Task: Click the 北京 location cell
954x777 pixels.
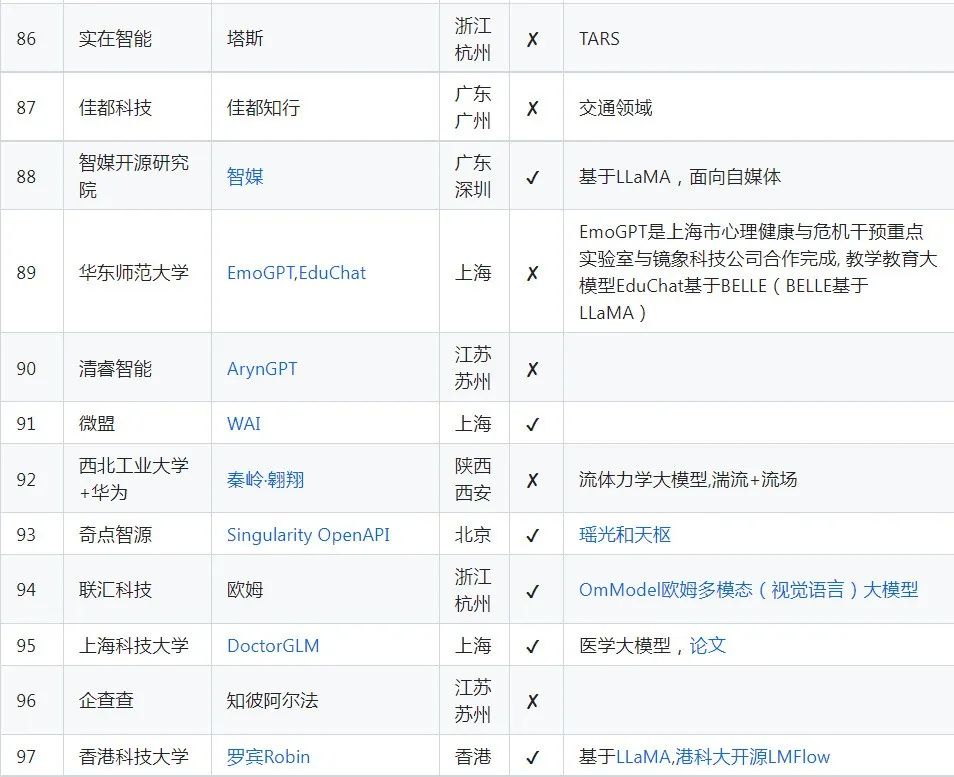Action: pyautogui.click(x=474, y=534)
